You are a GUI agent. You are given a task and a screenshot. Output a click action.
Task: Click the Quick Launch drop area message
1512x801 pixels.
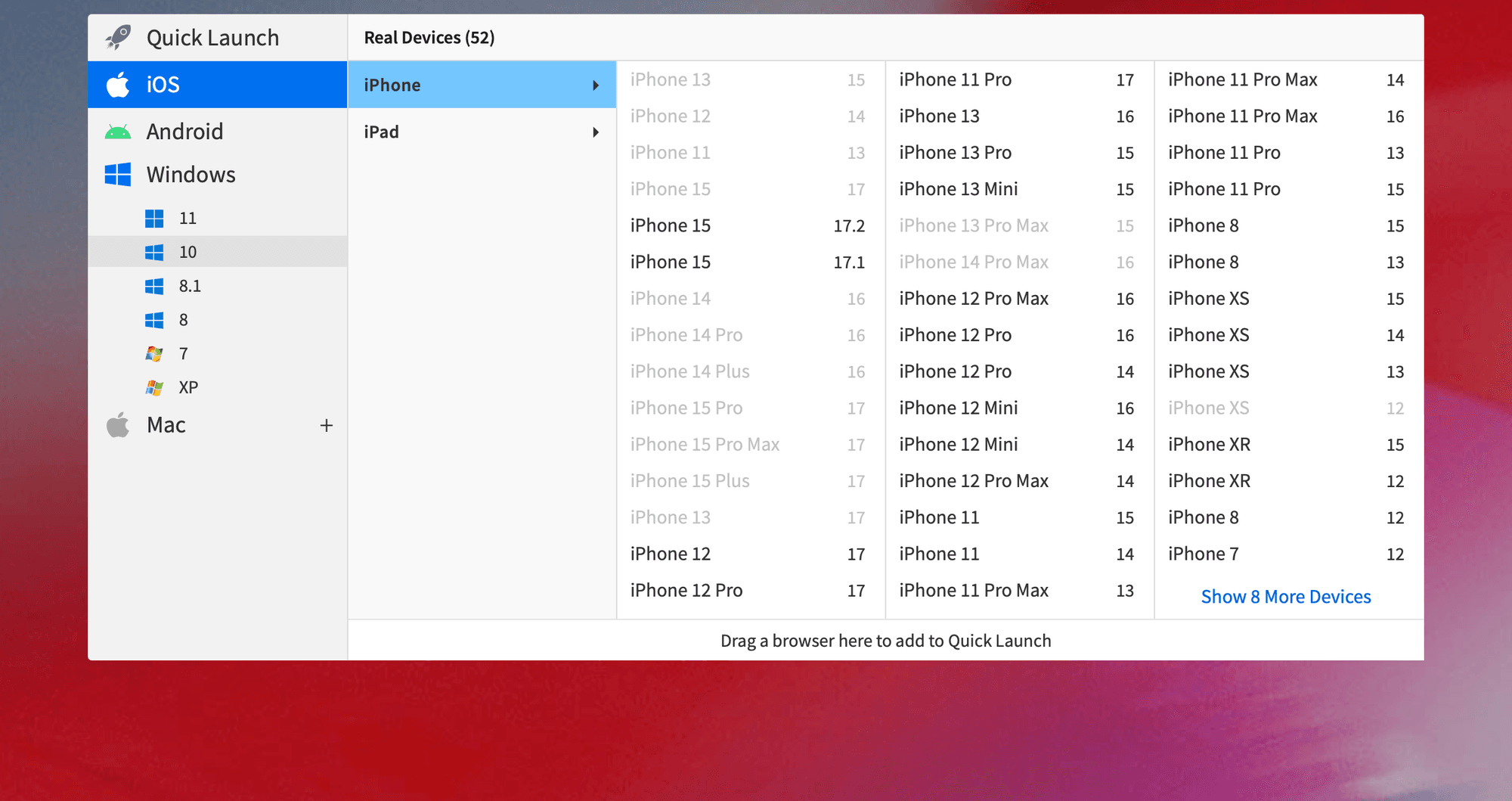(886, 641)
